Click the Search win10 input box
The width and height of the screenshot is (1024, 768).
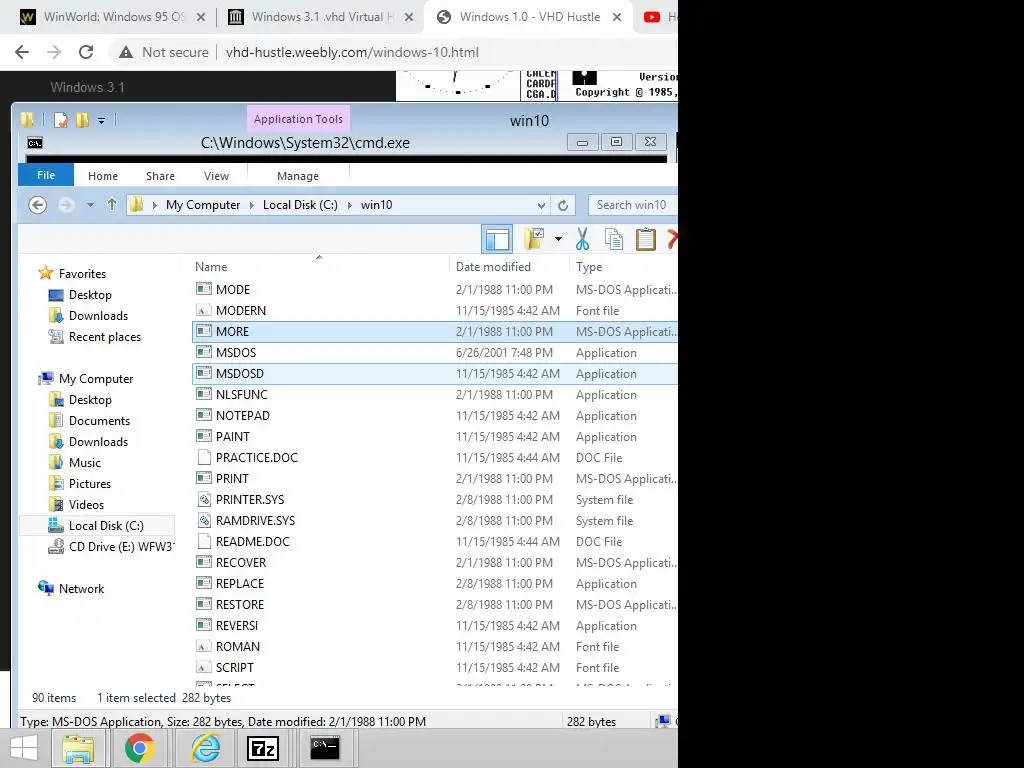point(632,205)
